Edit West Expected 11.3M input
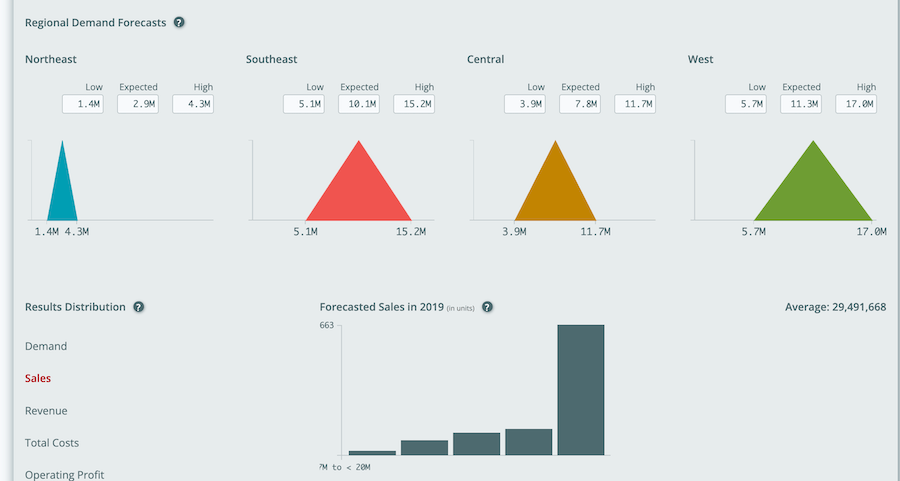900x481 pixels. (801, 104)
